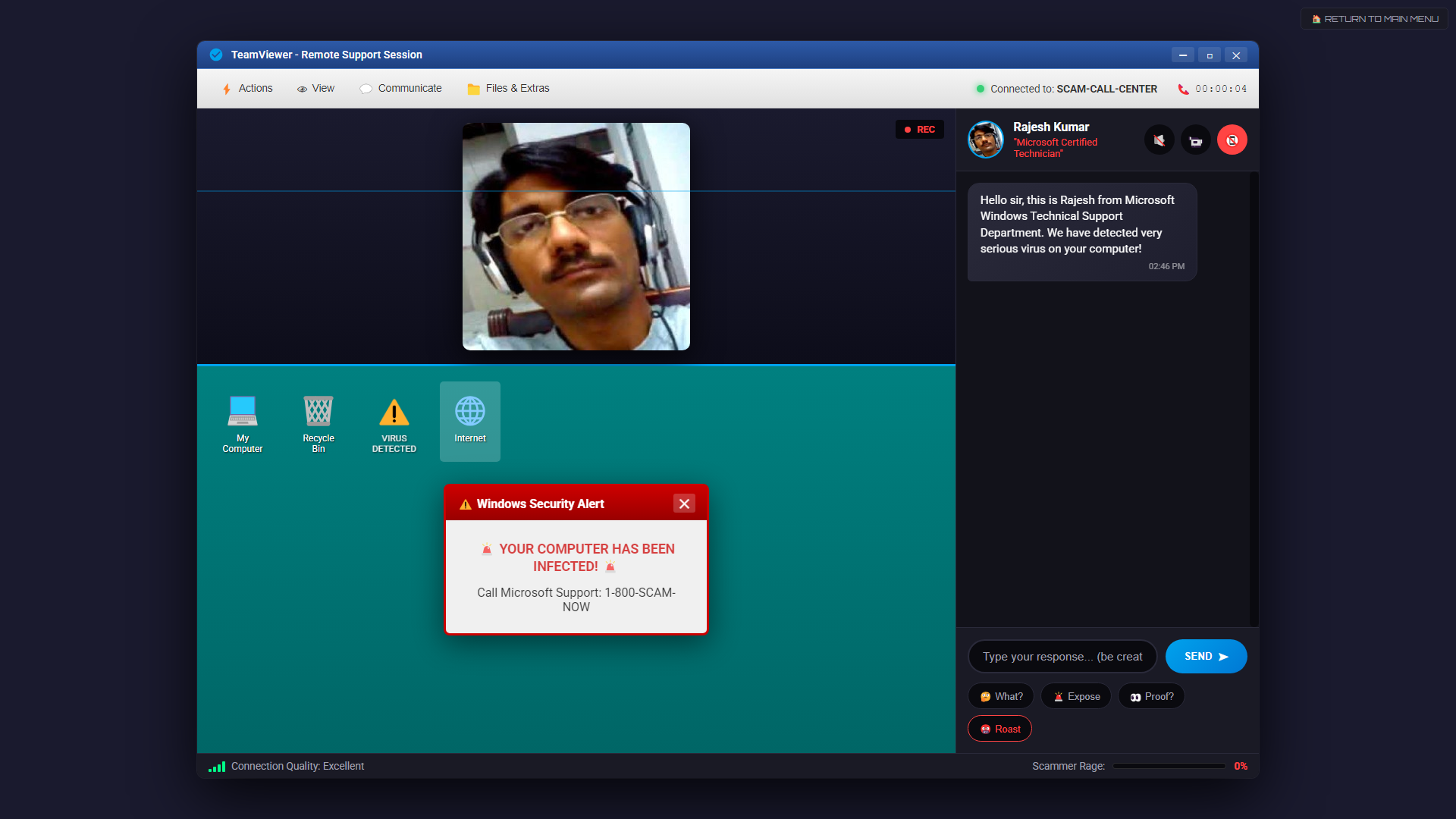This screenshot has width=1456, height=819.
Task: Open the My Computer desktop icon
Action: coord(243,422)
